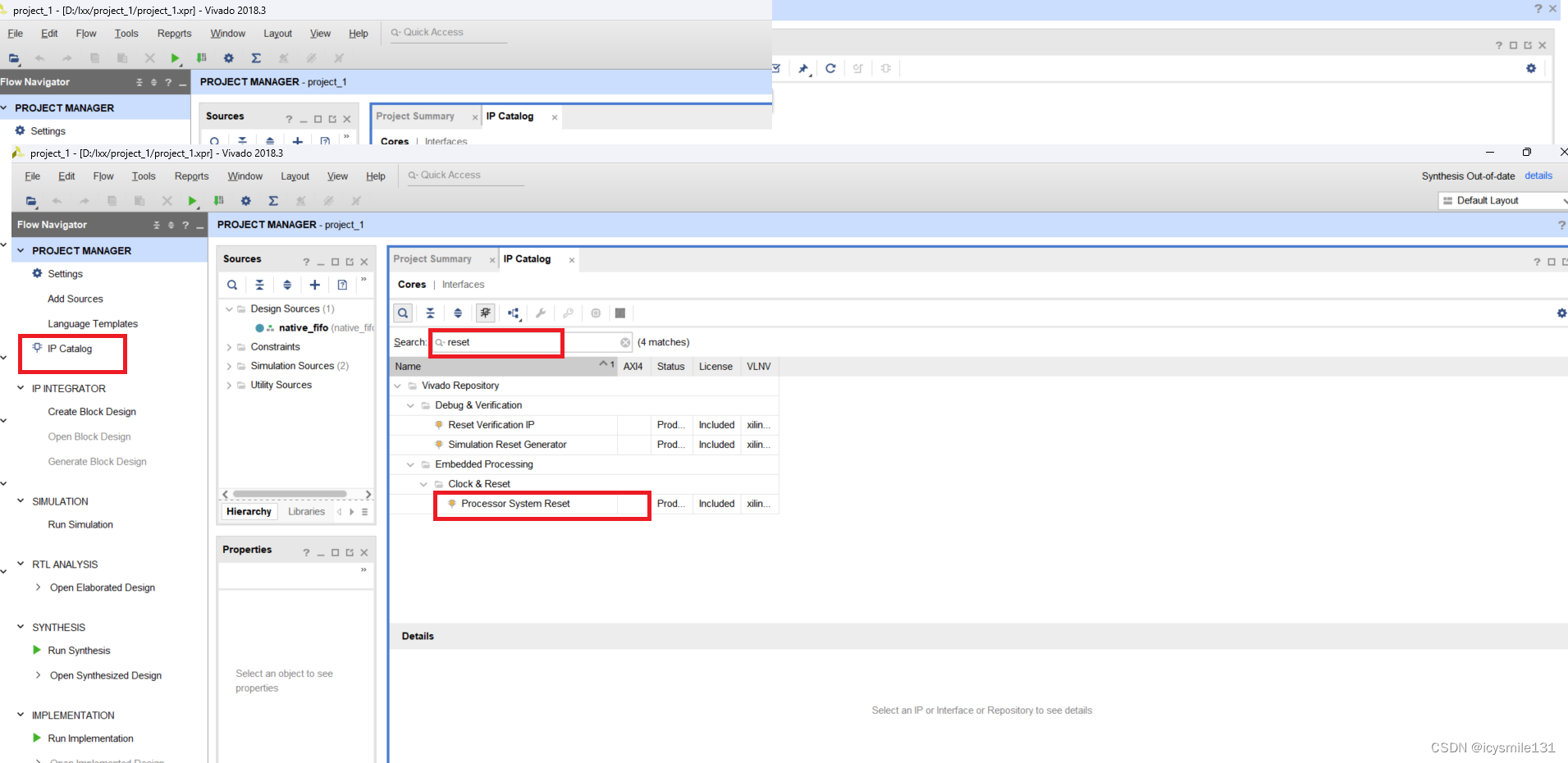
Task: Open the IP Catalog settings gear on the right
Action: (x=1561, y=313)
